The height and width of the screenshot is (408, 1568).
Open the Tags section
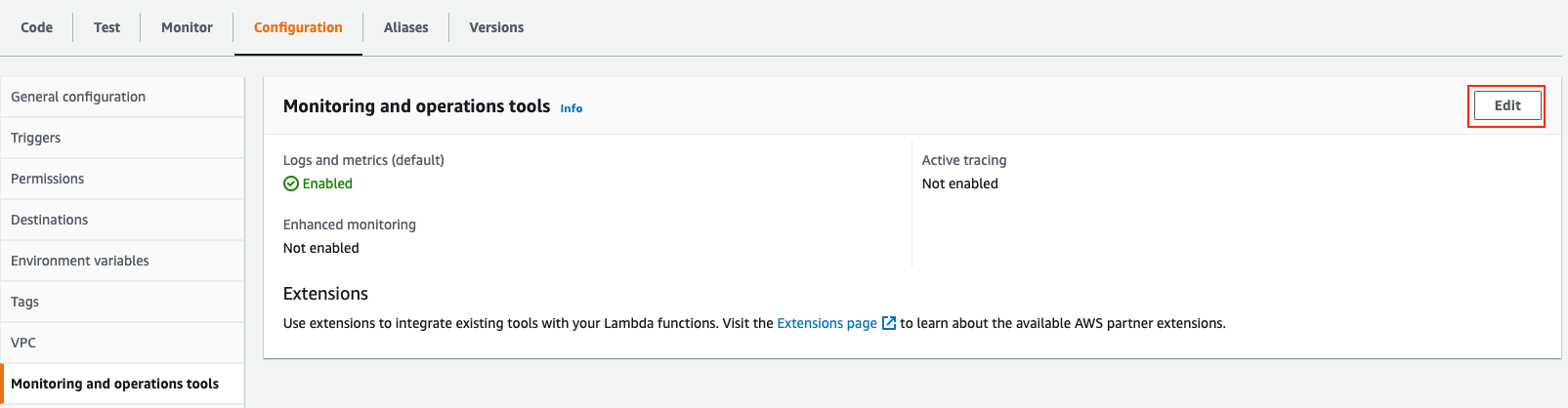(x=122, y=302)
